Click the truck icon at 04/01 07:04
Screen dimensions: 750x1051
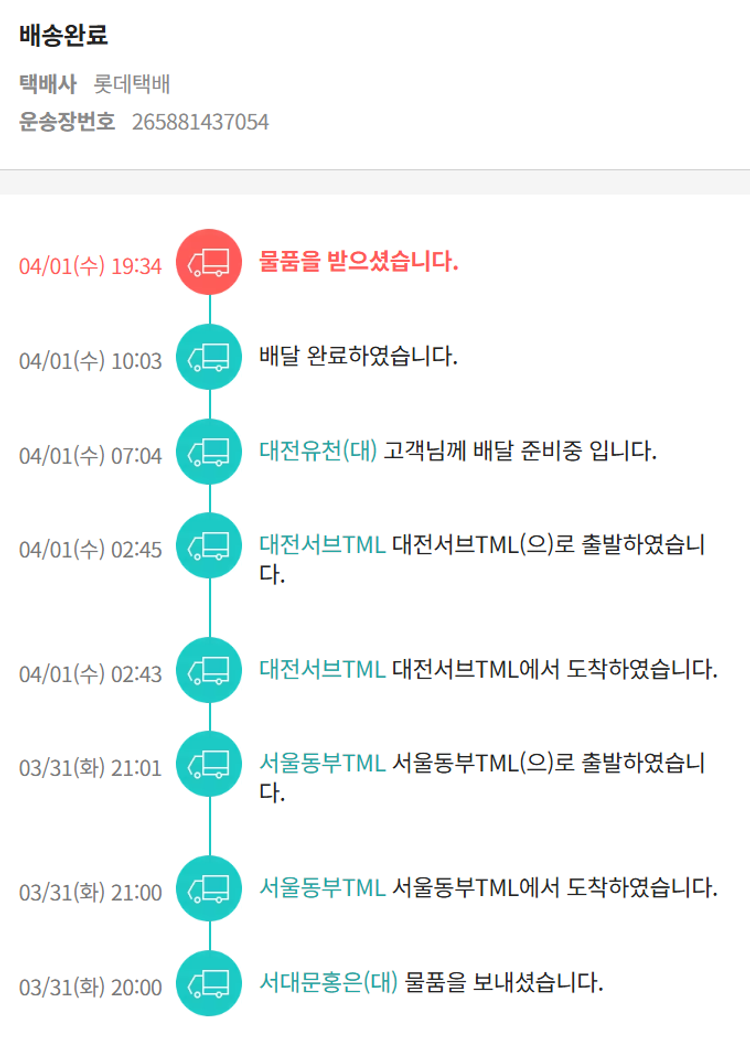(x=209, y=452)
